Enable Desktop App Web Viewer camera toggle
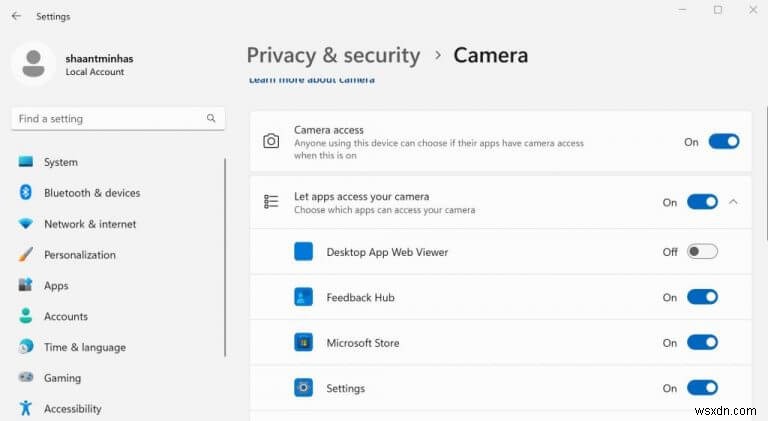This screenshot has height=421, width=768. click(702, 252)
